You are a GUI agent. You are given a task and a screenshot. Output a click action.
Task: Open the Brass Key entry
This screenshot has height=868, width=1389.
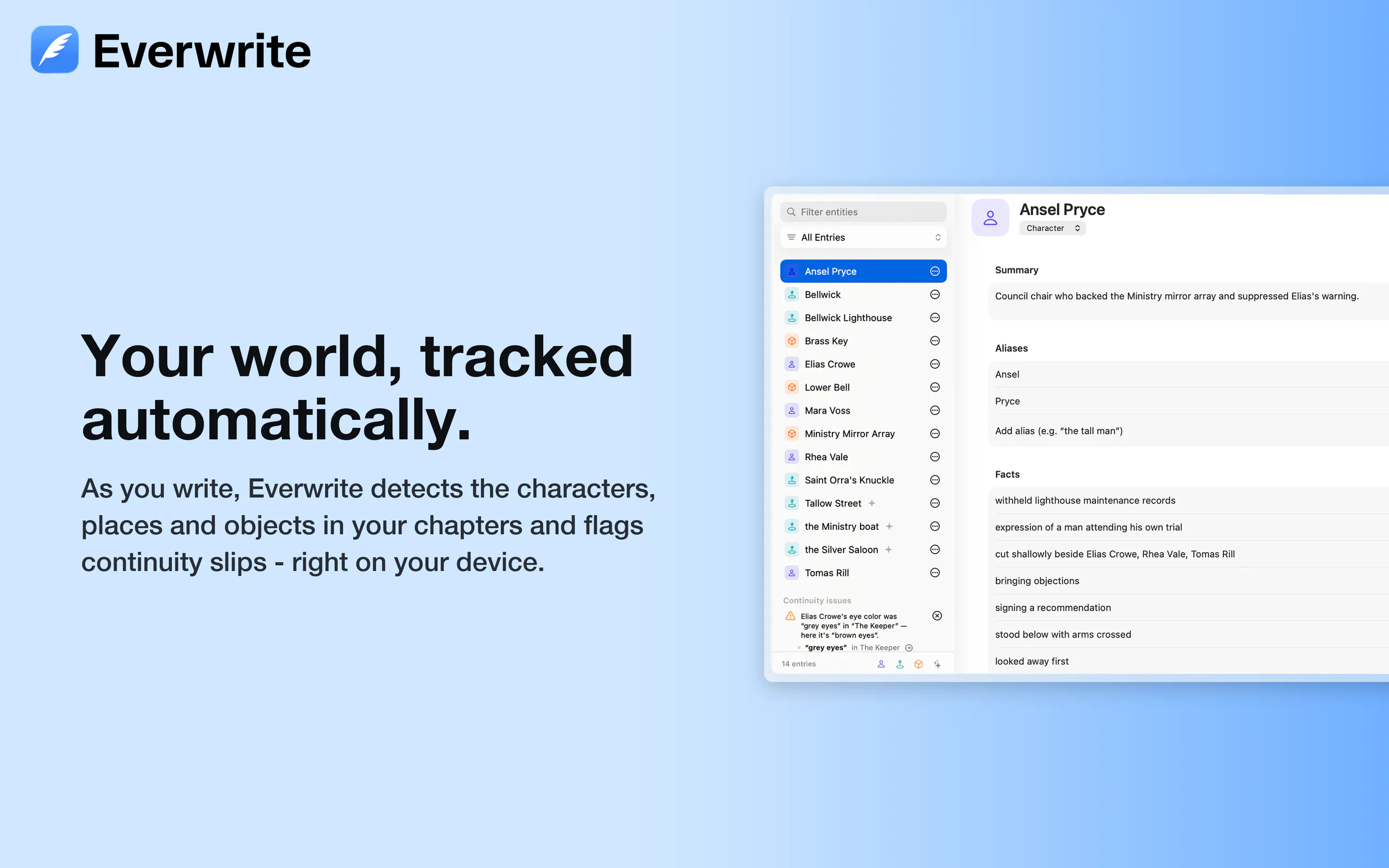tap(863, 341)
